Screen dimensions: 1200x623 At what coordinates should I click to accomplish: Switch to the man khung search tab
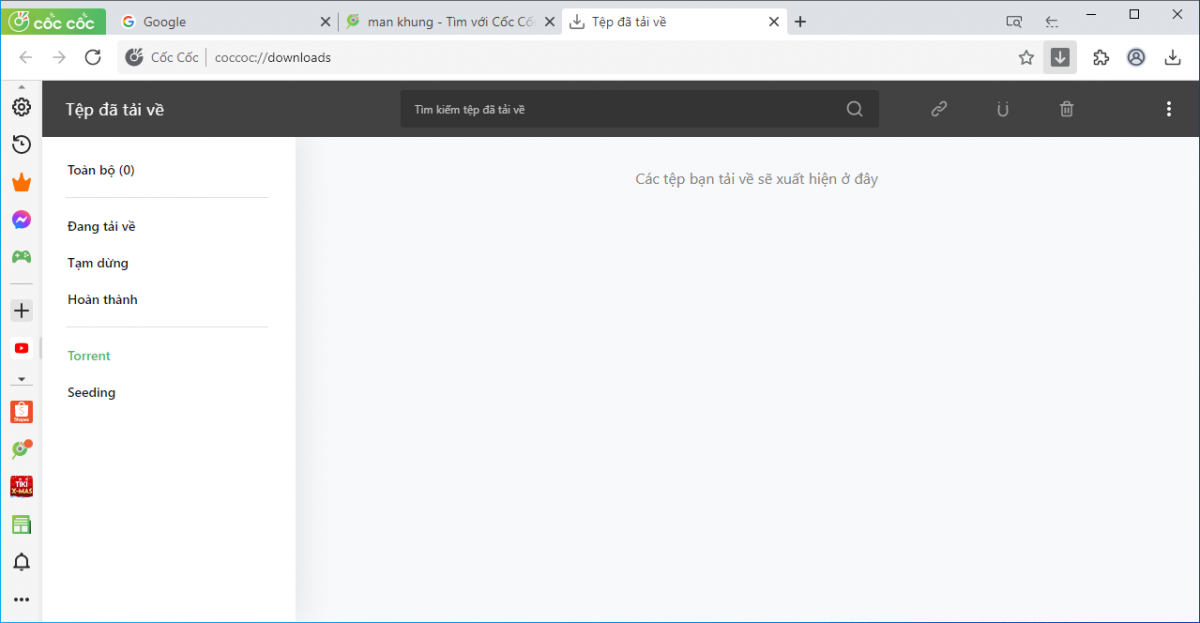[x=445, y=22]
